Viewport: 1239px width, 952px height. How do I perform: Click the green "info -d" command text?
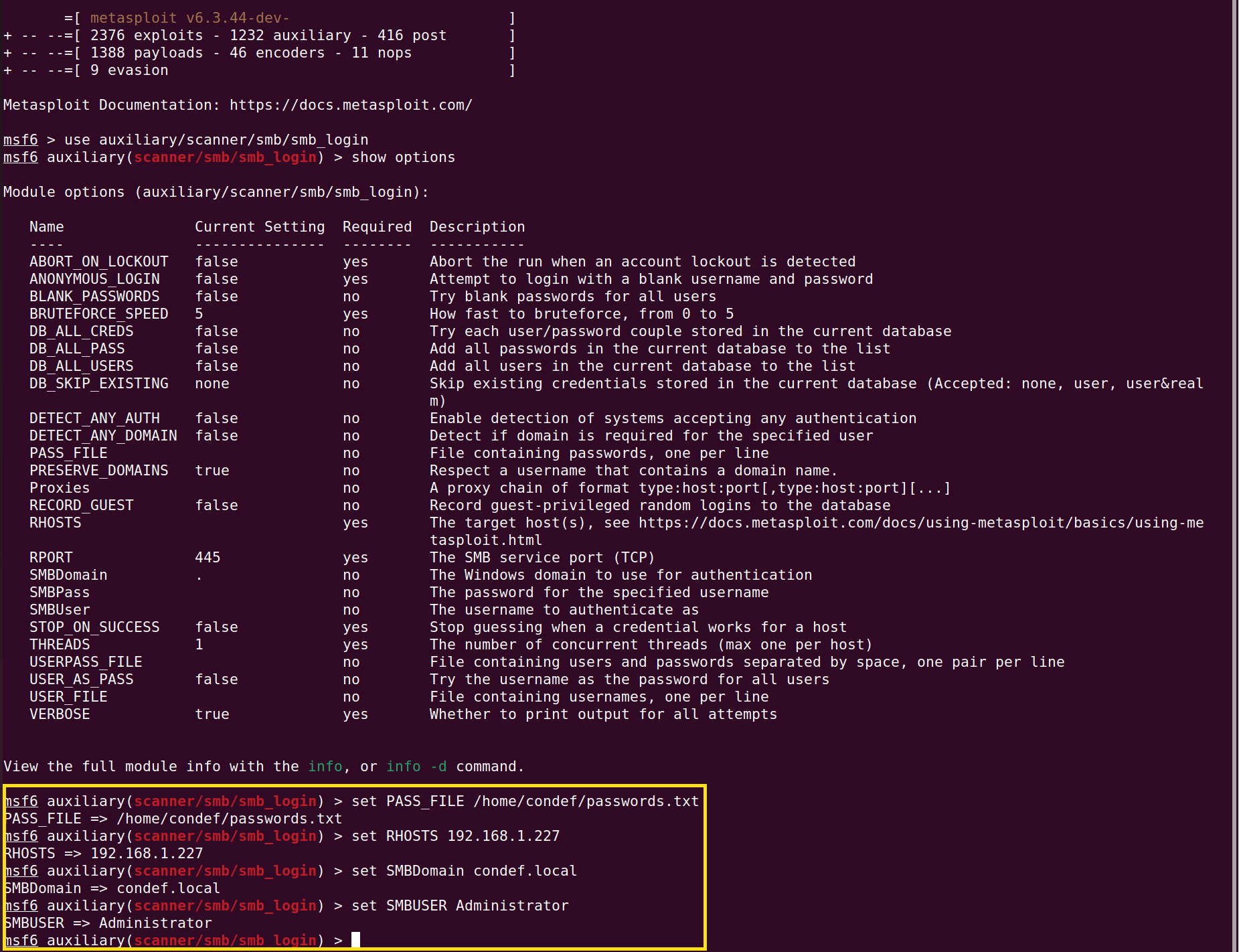[x=416, y=767]
